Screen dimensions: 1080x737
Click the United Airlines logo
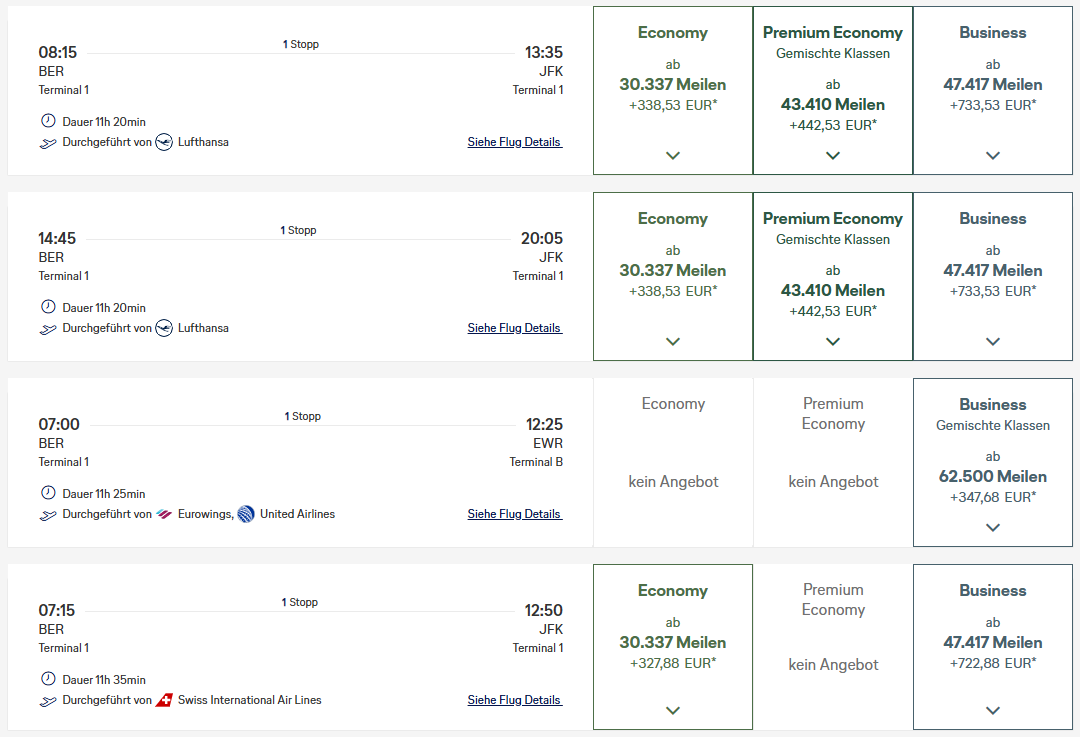point(245,513)
